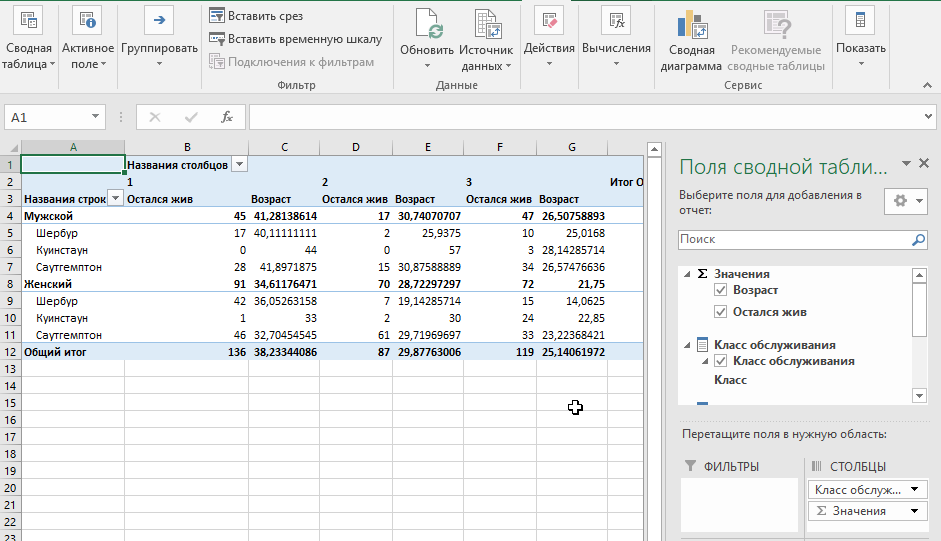The width and height of the screenshot is (941, 541).
Task: Open the Name Box dropdown arrow
Action: tap(95, 116)
